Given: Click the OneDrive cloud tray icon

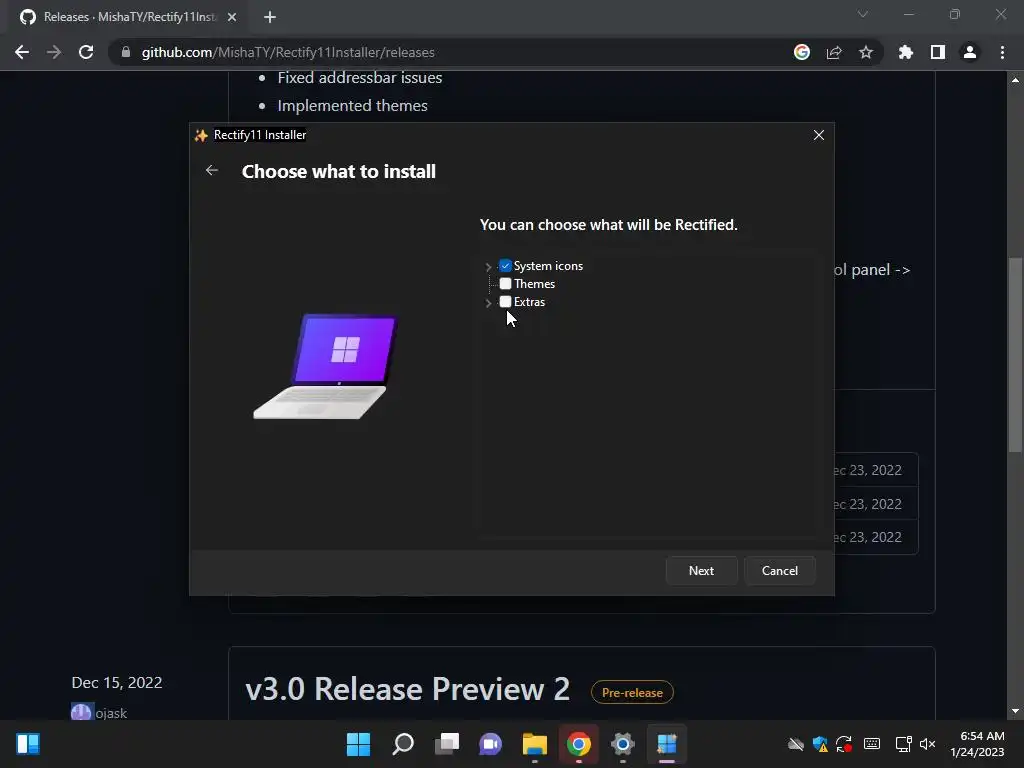Looking at the screenshot, I should click(x=795, y=744).
